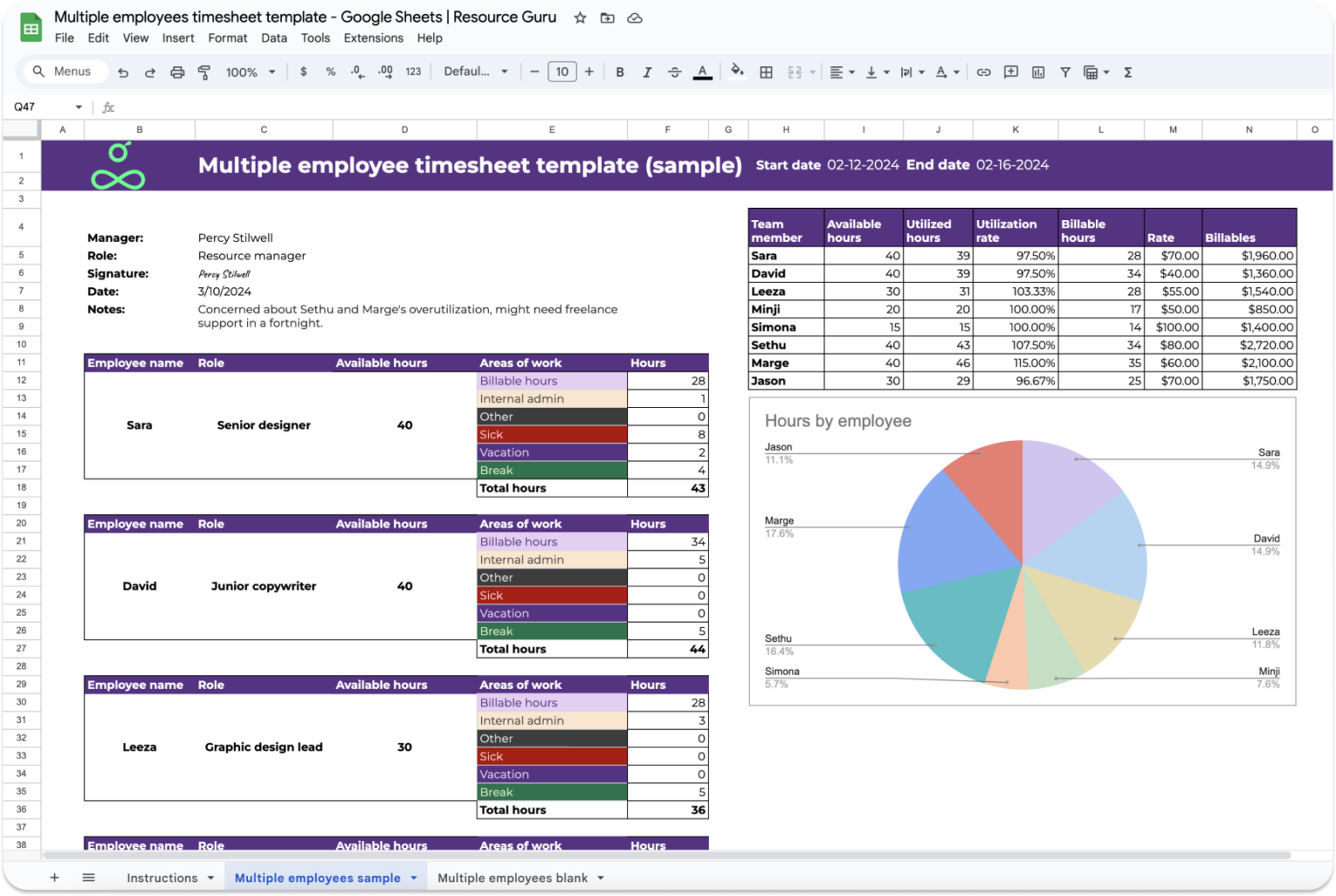Create a filter with the funnel icon
This screenshot has height=896, width=1336.
[1065, 71]
